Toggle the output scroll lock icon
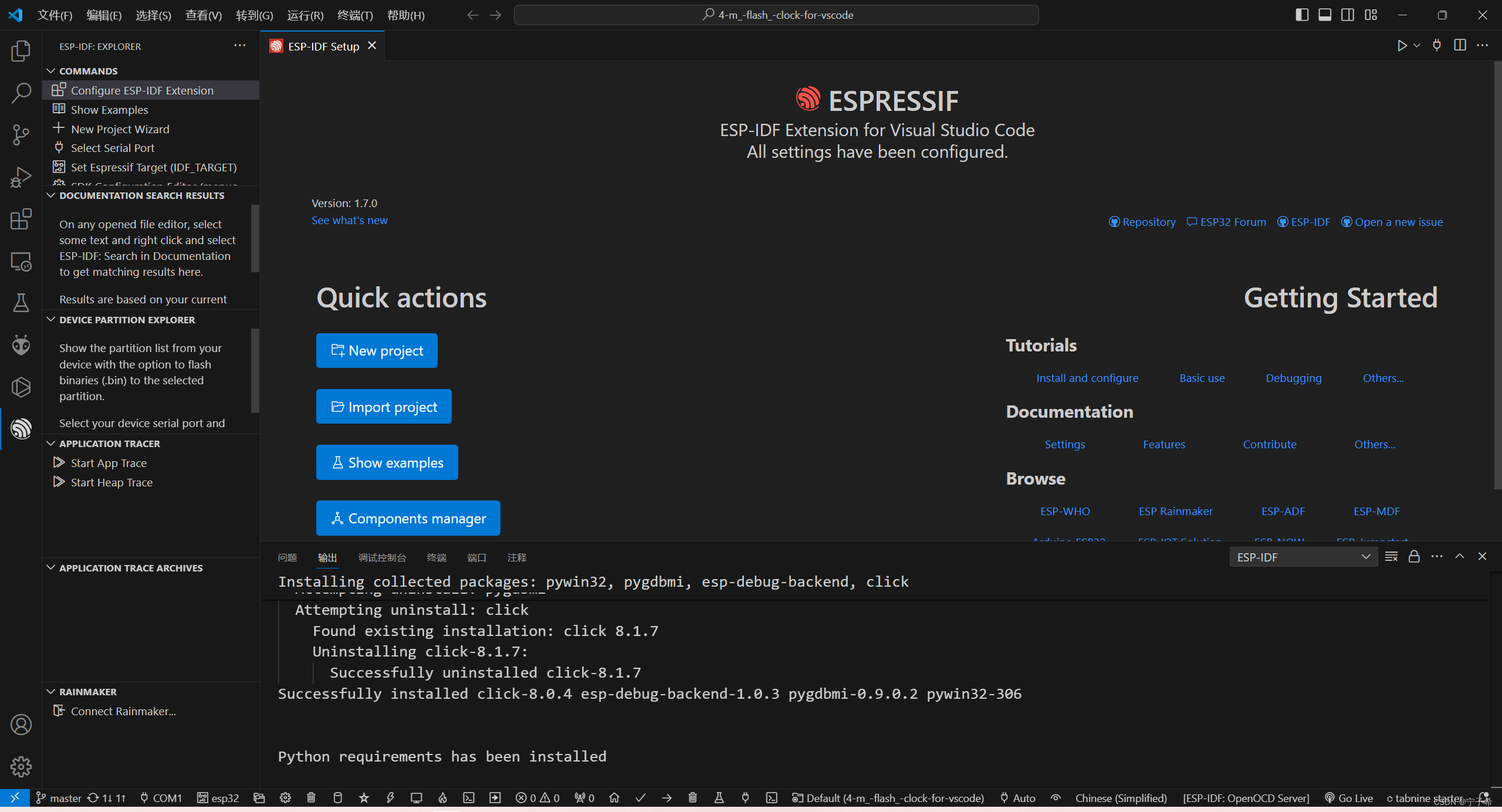The height and width of the screenshot is (812, 1502). tap(1414, 557)
